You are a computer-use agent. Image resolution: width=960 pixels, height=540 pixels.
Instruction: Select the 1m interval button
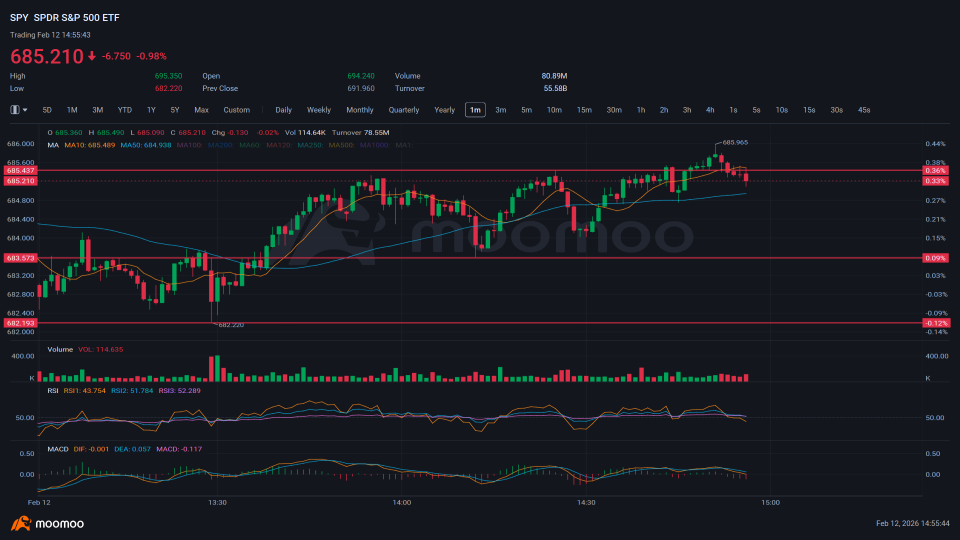[x=475, y=110]
